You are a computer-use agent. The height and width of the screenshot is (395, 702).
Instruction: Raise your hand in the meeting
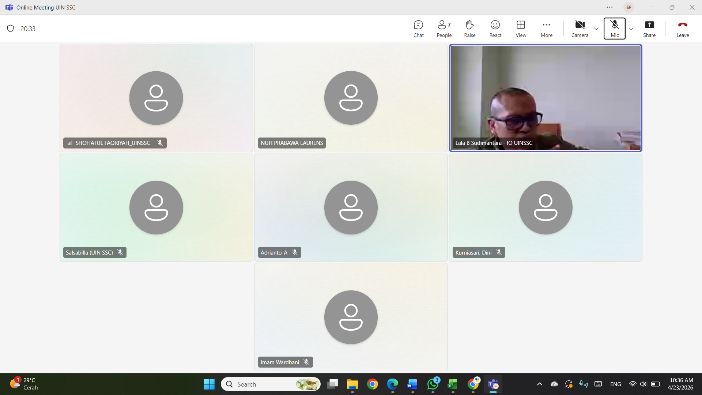coord(469,28)
